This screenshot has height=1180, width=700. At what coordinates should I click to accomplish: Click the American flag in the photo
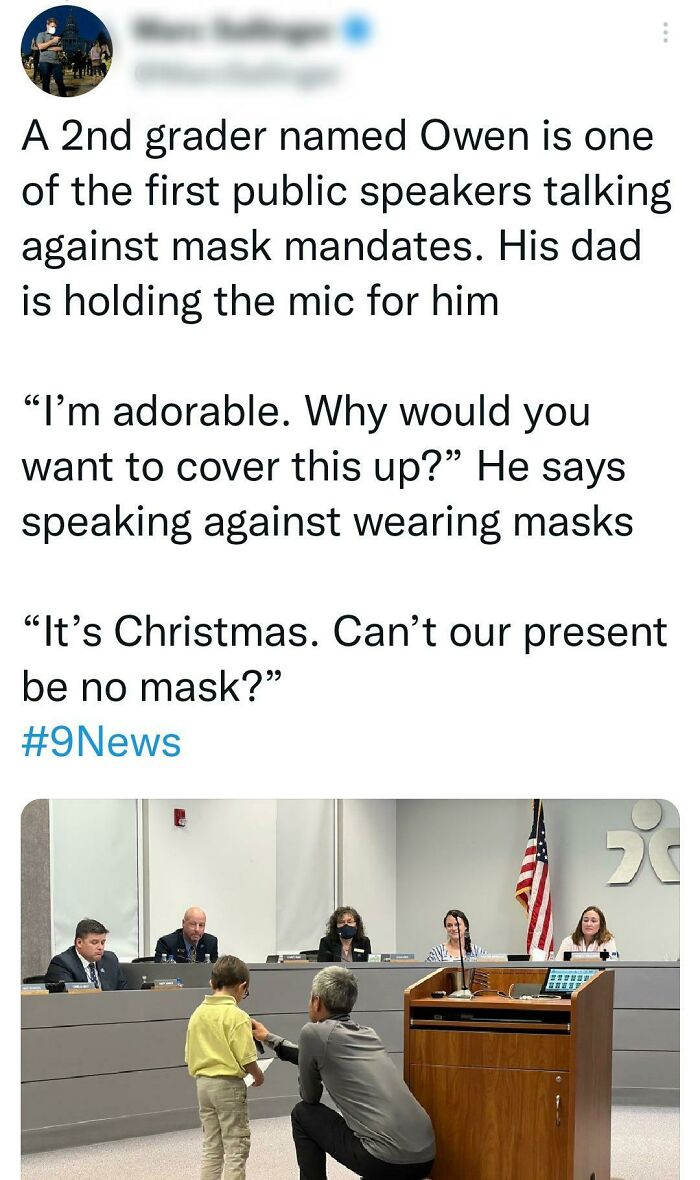click(x=535, y=880)
